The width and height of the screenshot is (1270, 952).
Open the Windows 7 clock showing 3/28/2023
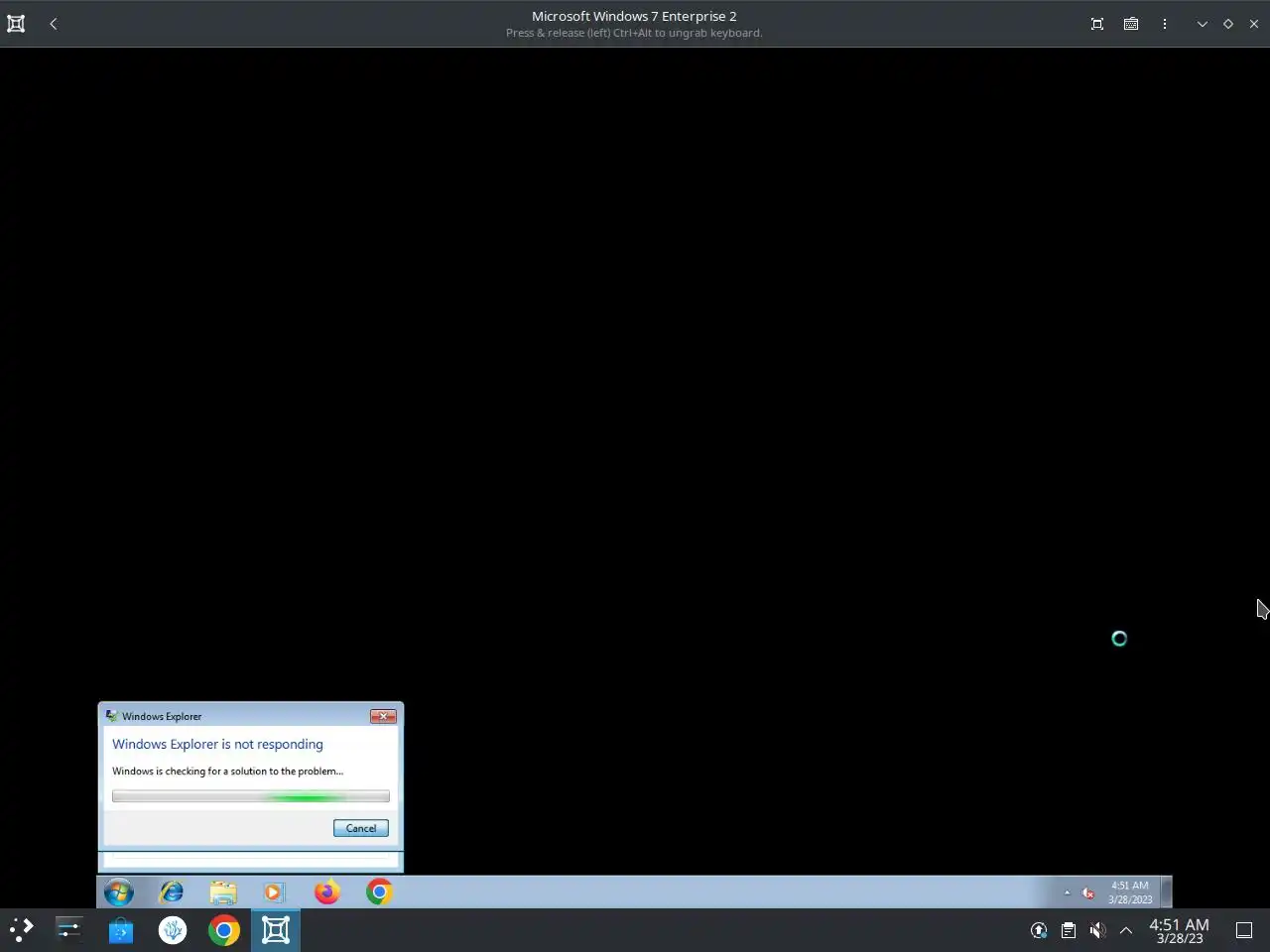click(x=1130, y=892)
